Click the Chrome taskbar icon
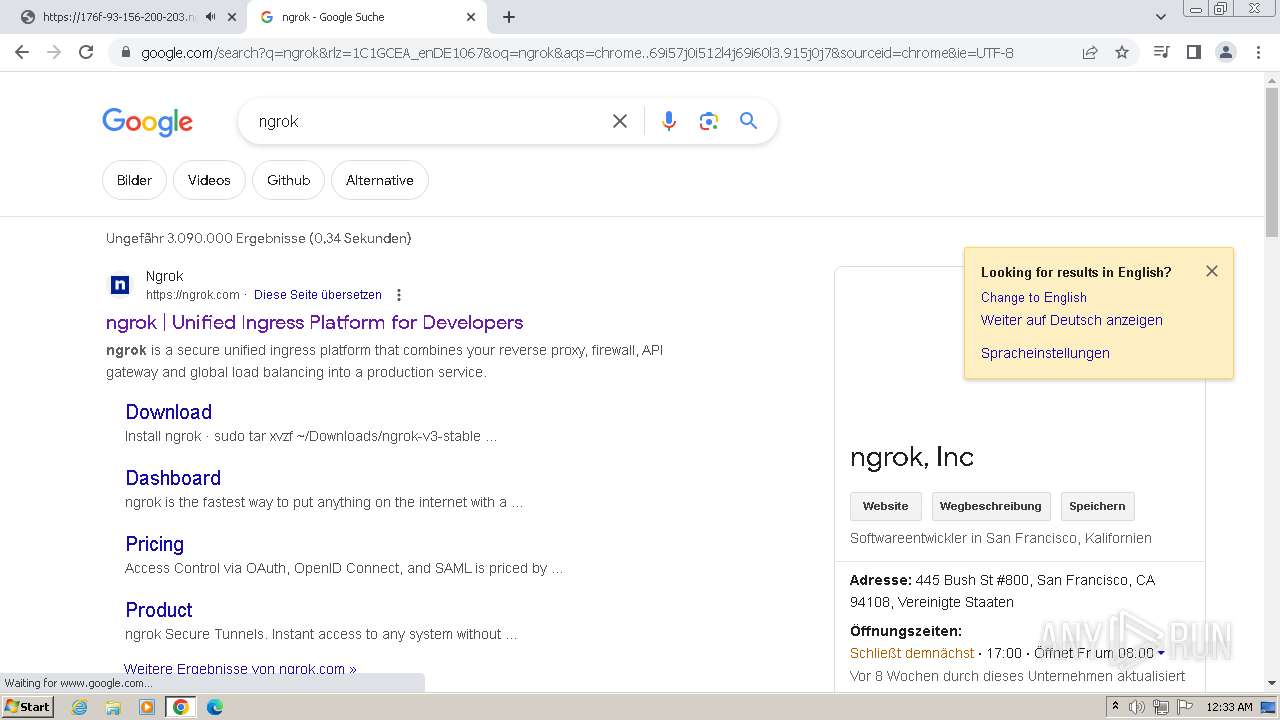This screenshot has width=1280, height=720. 180,707
